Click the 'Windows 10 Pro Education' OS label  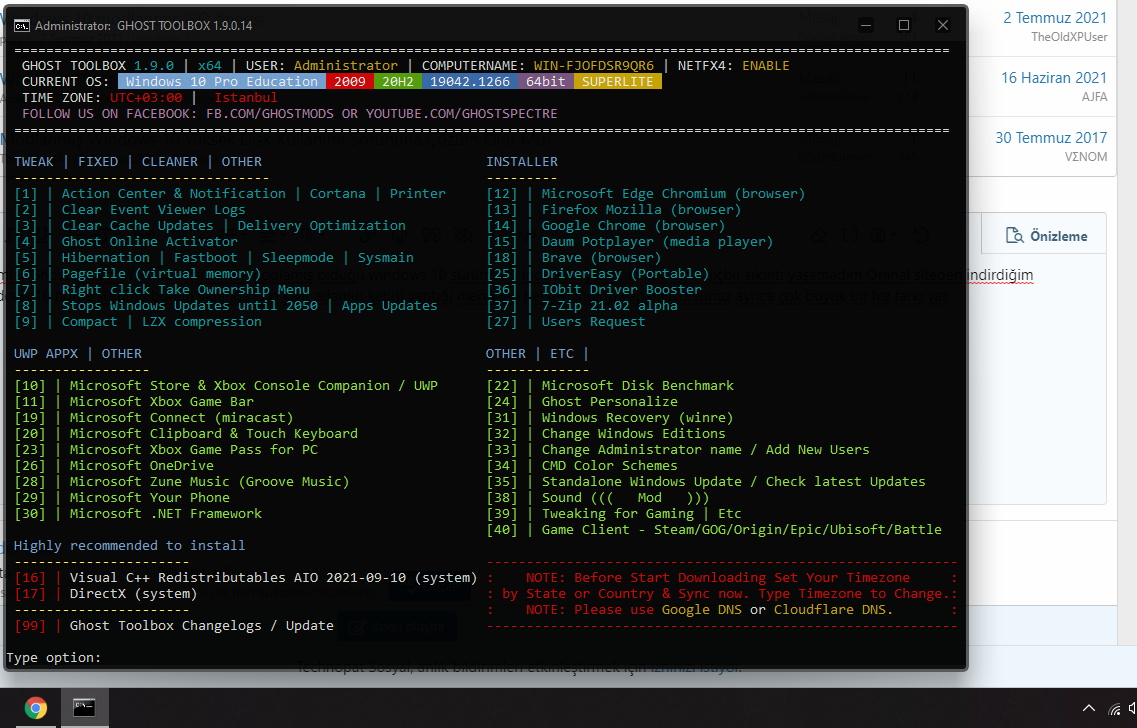[x=222, y=81]
